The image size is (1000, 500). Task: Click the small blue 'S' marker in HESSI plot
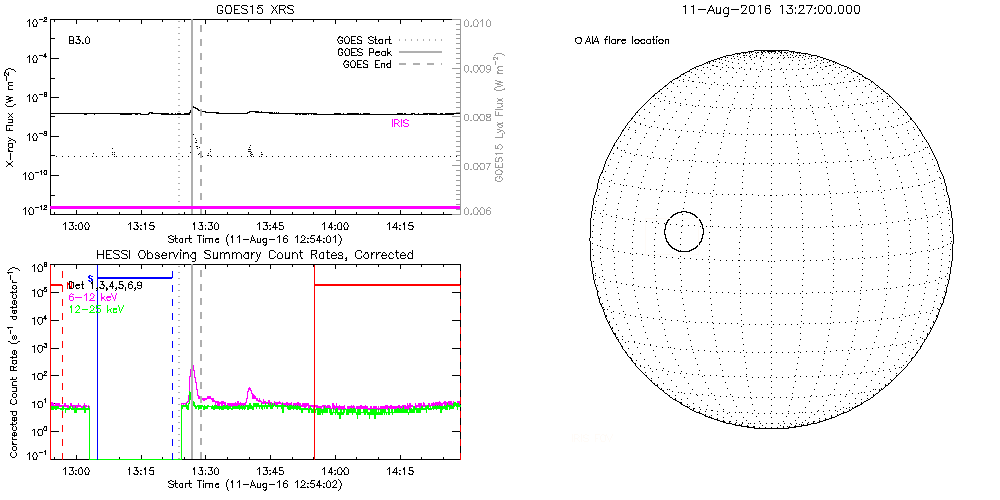pos(90,278)
